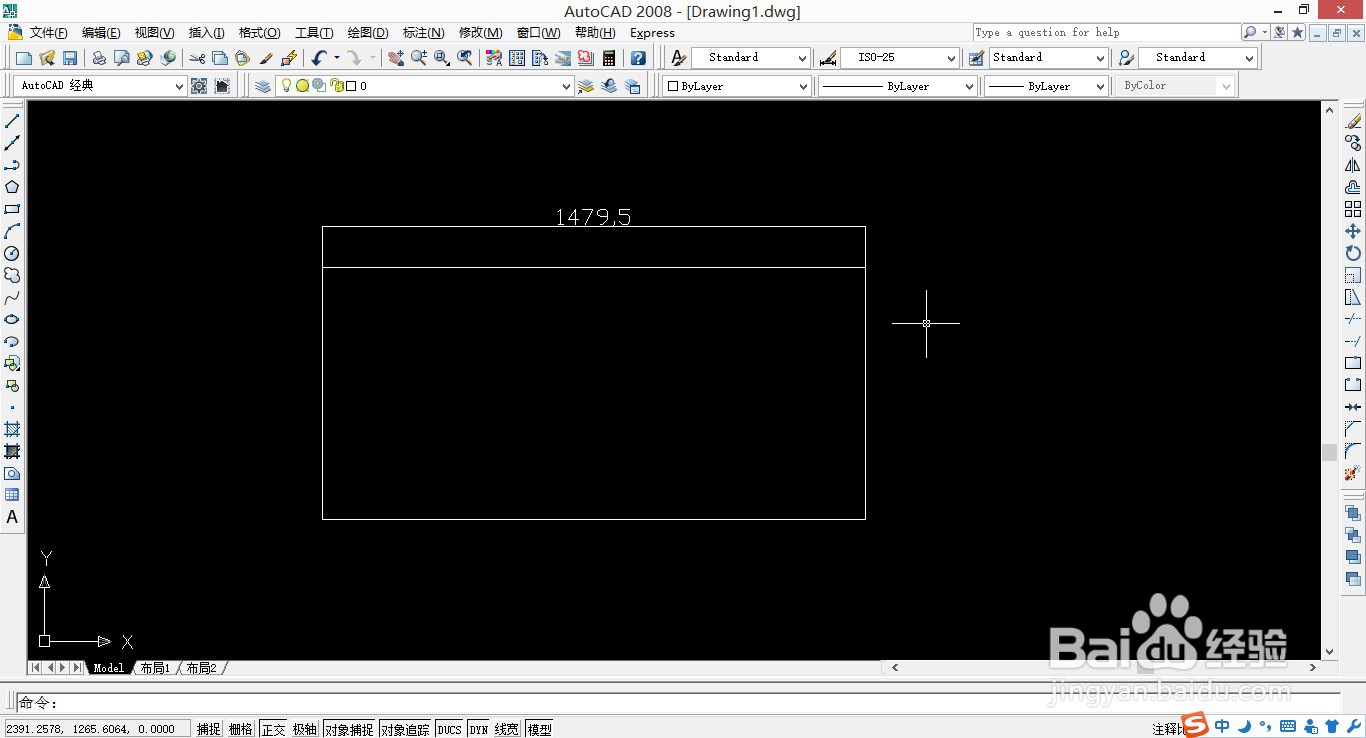Toggle DYN dynamic input in status bar

coord(479,729)
